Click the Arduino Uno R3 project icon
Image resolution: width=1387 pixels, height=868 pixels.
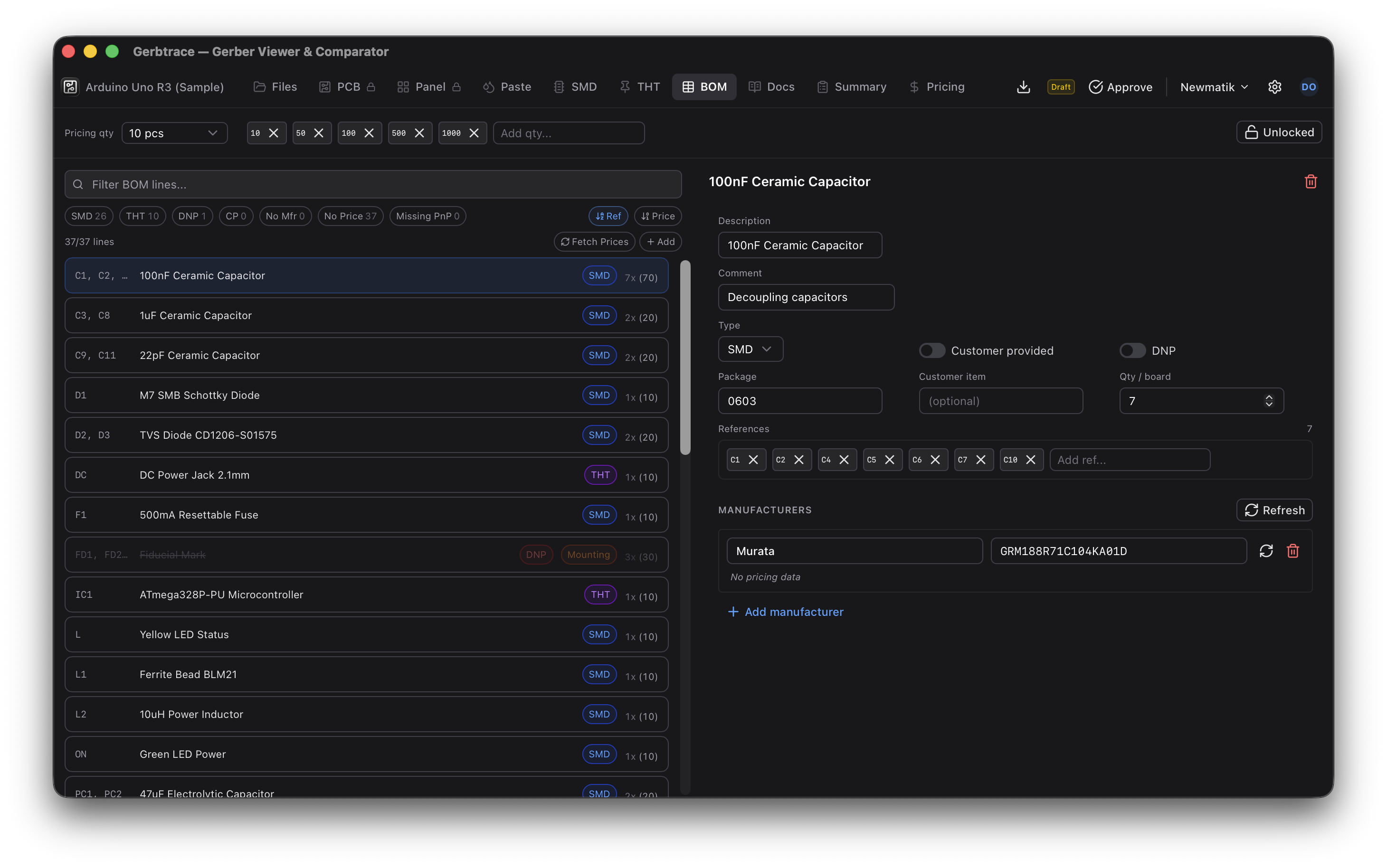pos(71,87)
